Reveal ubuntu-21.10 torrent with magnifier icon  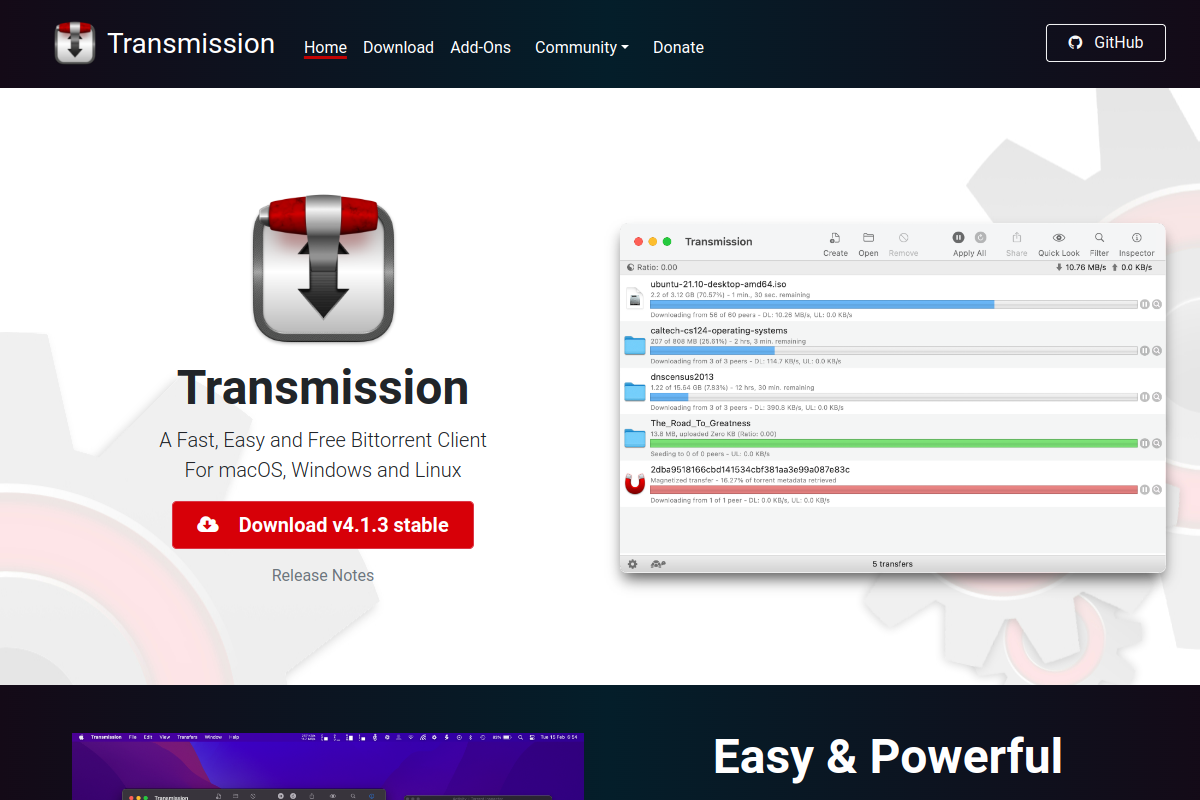1157,304
